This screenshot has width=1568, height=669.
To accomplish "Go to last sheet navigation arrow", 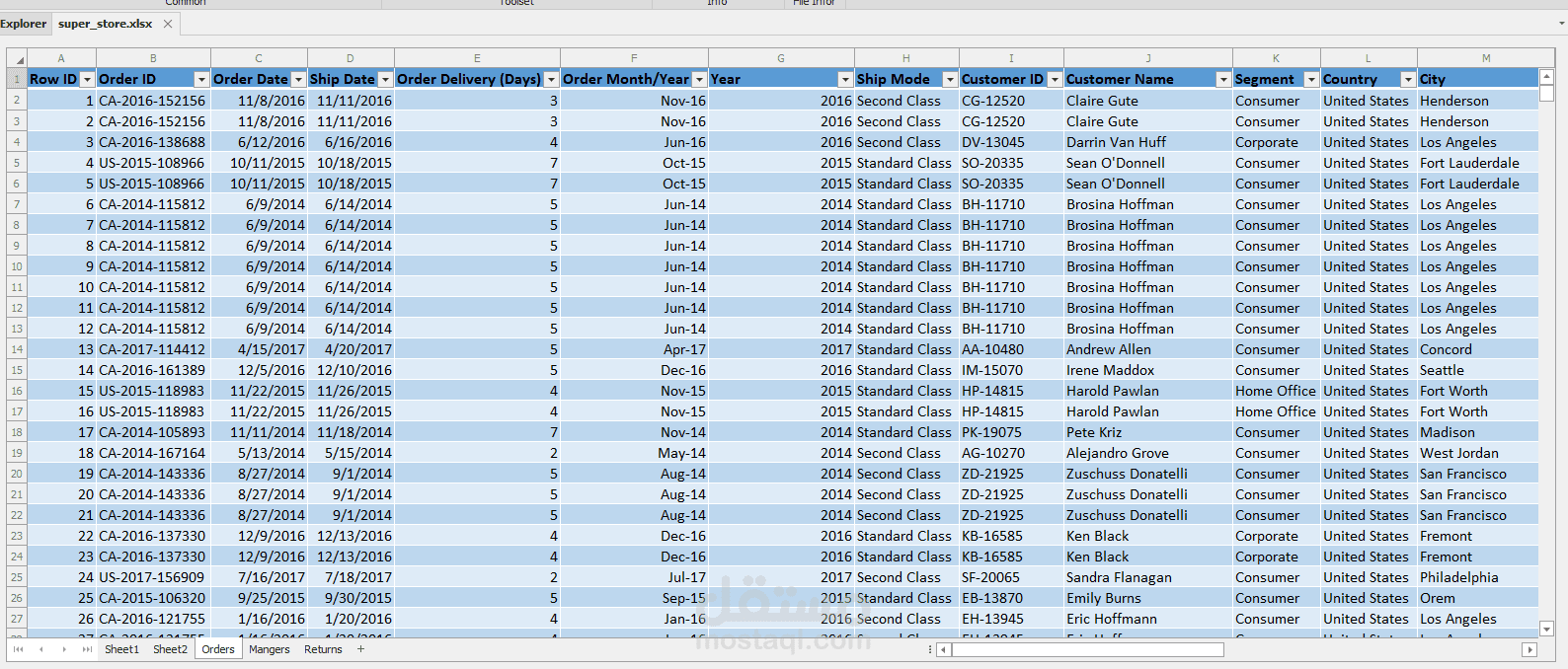I will [x=87, y=649].
